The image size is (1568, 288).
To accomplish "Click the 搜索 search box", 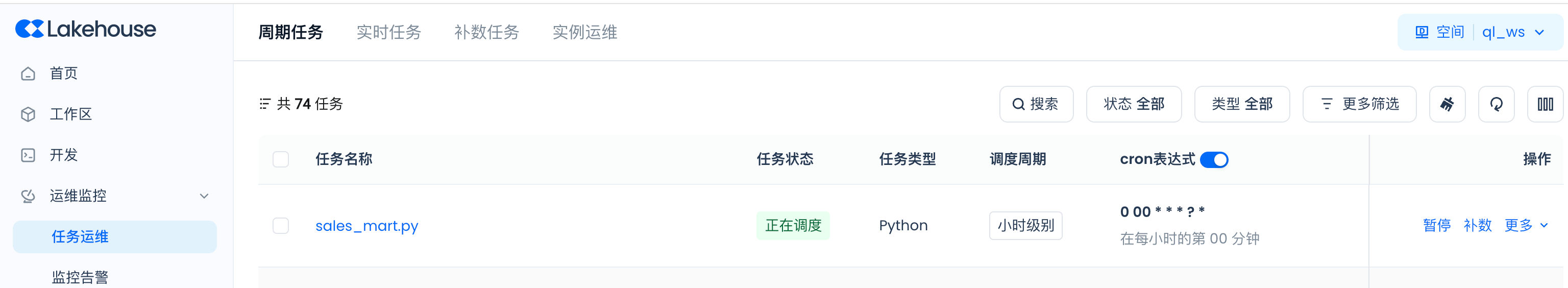I will tap(1036, 104).
